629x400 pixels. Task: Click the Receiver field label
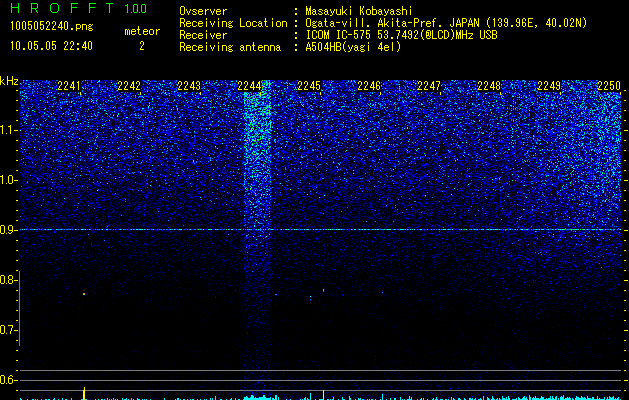203,35
